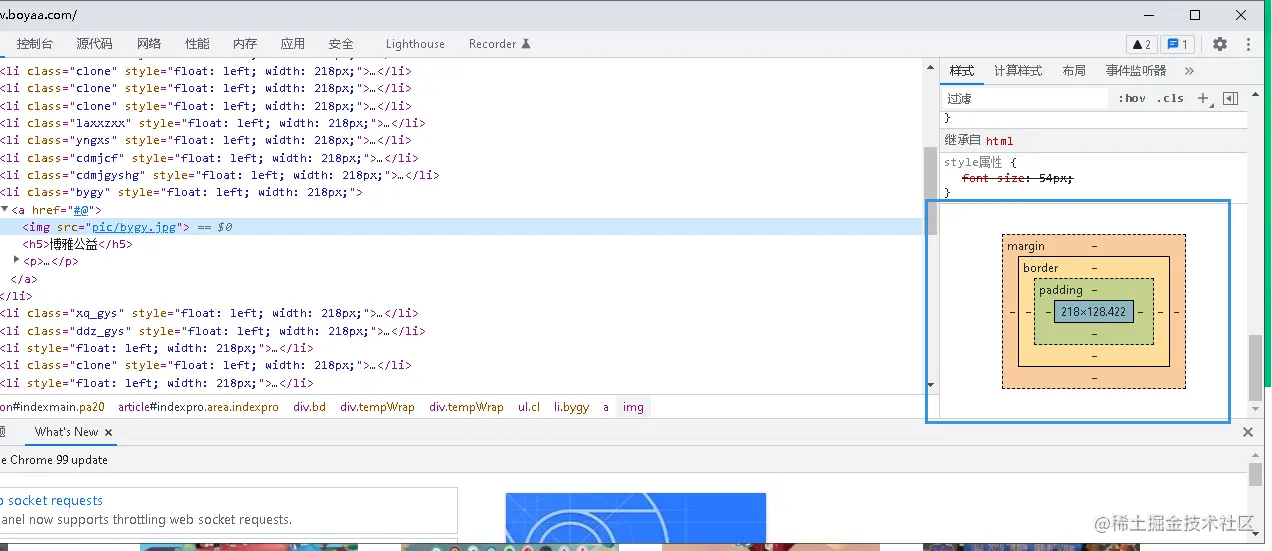
Task: Select the li.bygy breadcrumb item
Action: 572,407
